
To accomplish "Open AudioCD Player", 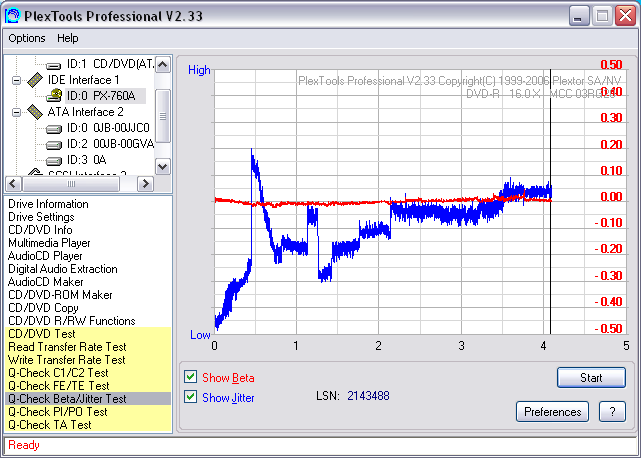I will [45, 256].
